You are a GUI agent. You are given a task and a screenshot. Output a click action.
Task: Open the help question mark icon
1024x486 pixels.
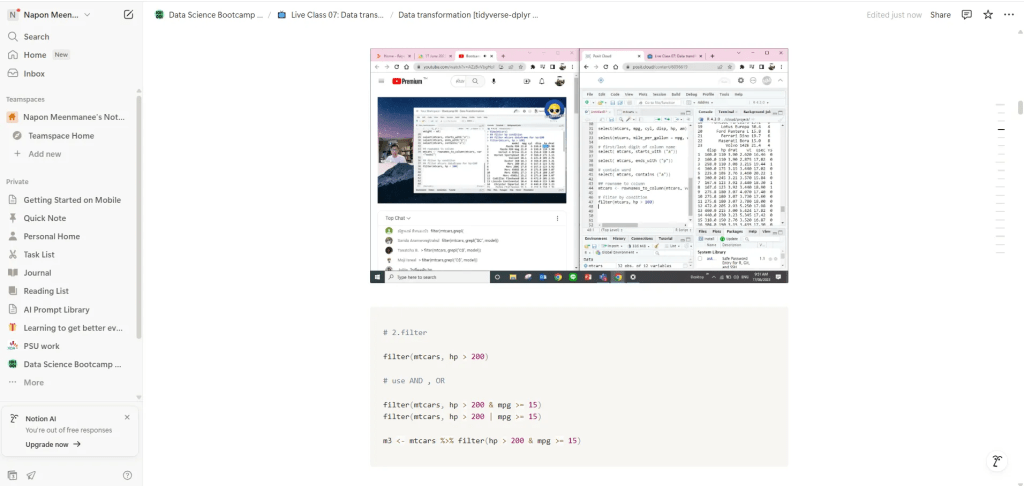click(x=127, y=475)
